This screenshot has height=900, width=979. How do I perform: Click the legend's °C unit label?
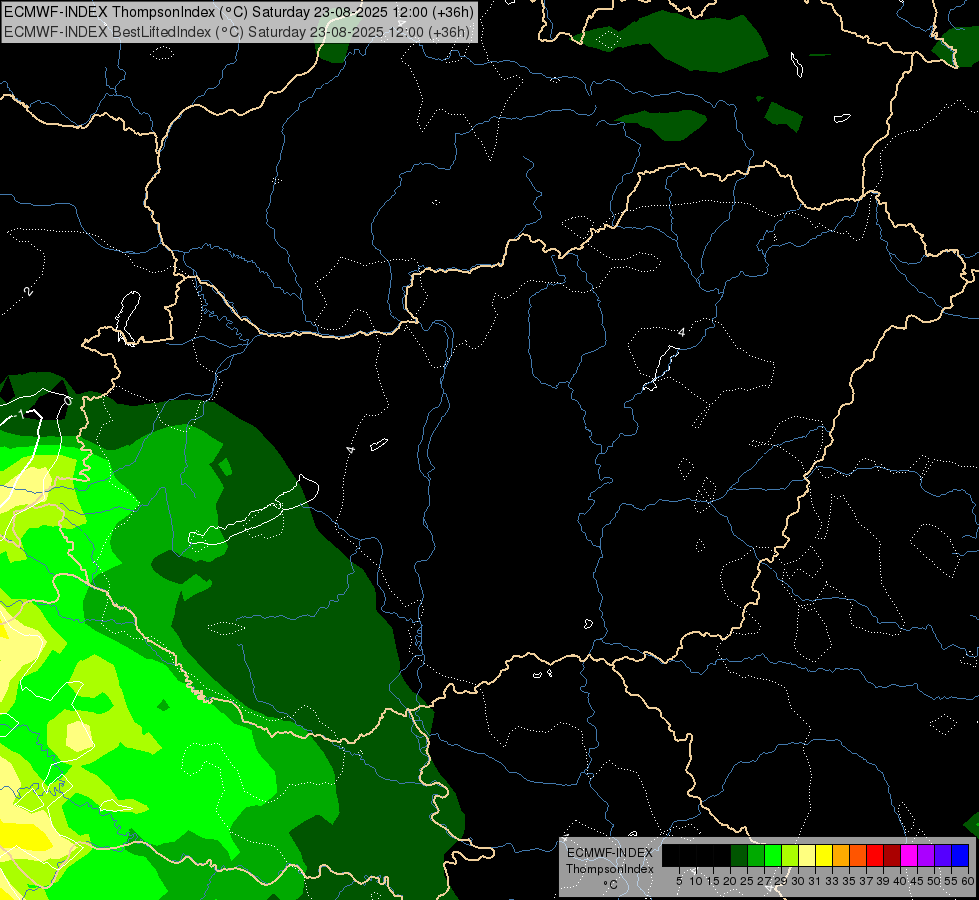611,884
